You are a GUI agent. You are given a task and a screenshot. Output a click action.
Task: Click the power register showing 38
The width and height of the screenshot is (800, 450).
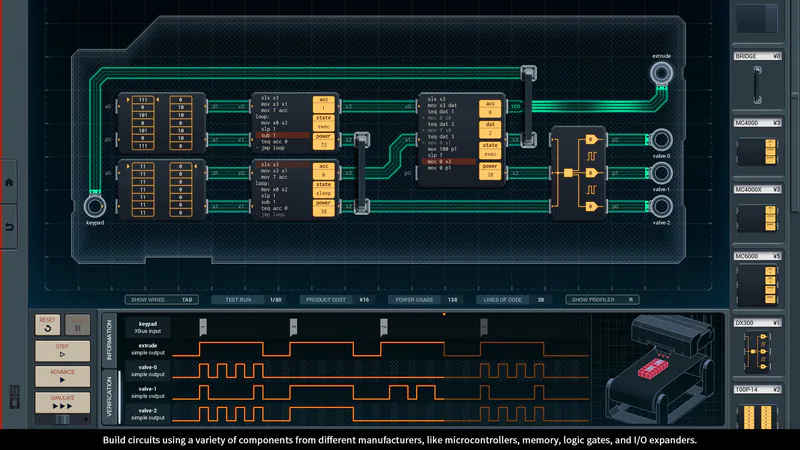[323, 207]
